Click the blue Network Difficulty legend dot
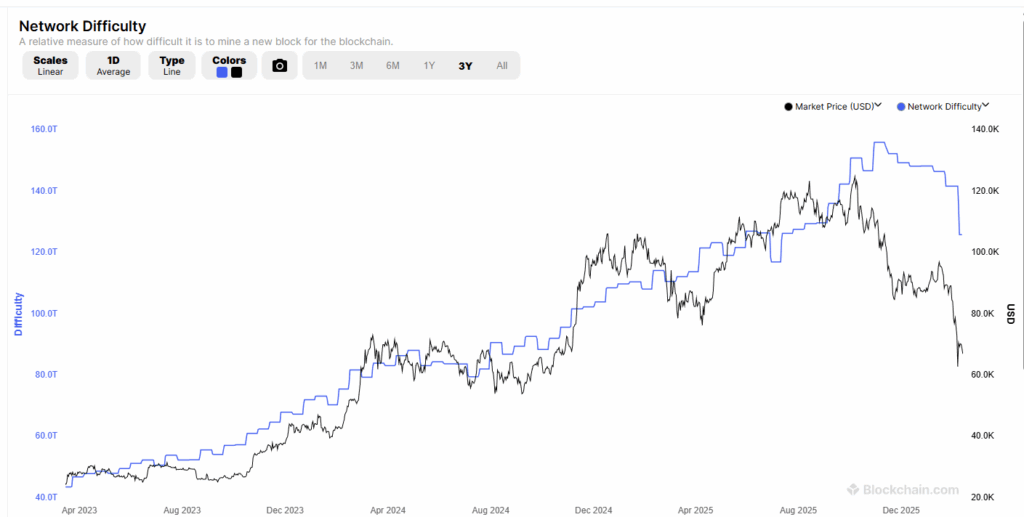The image size is (1024, 517). point(901,106)
